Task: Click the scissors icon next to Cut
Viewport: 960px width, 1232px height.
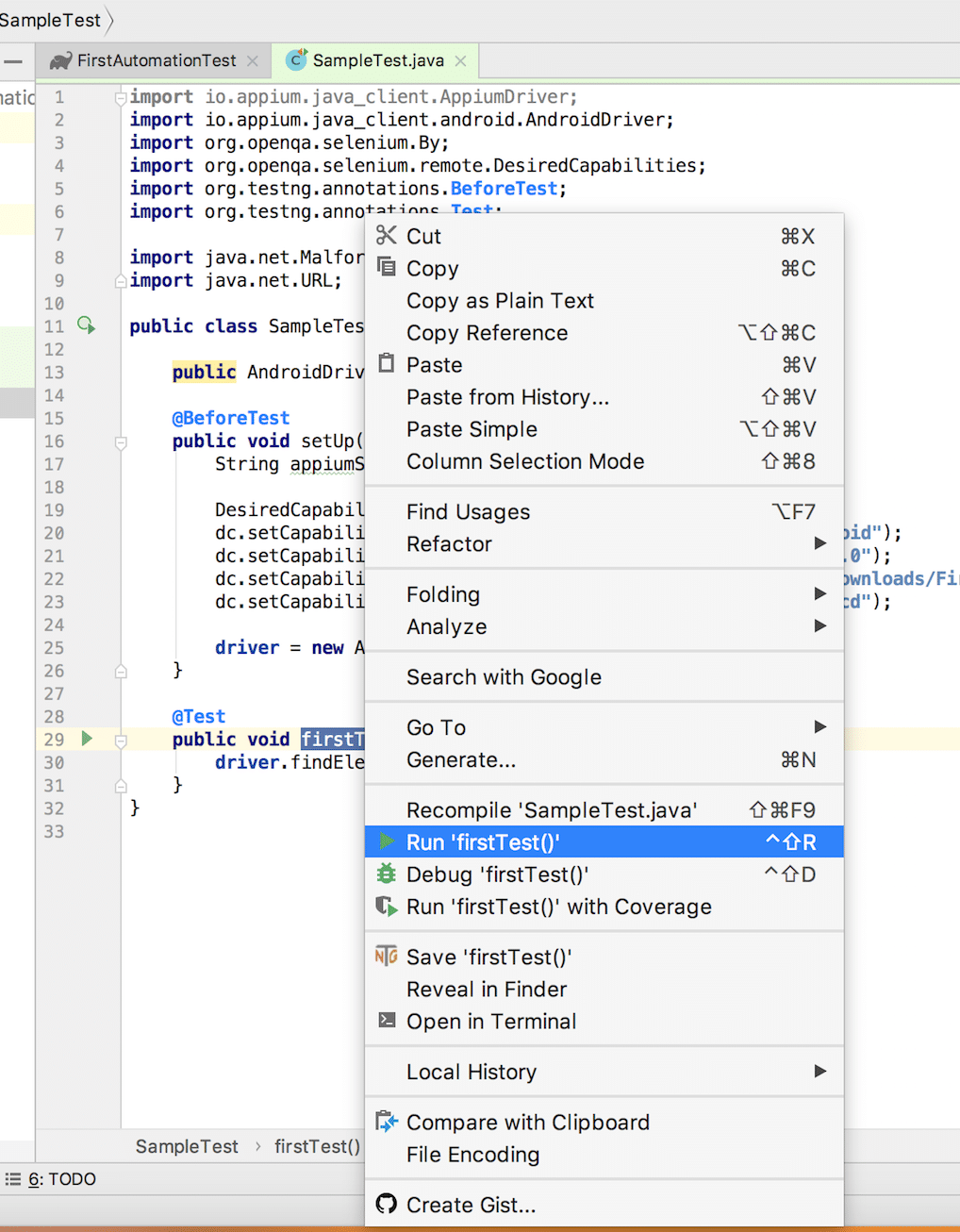Action: (x=386, y=236)
